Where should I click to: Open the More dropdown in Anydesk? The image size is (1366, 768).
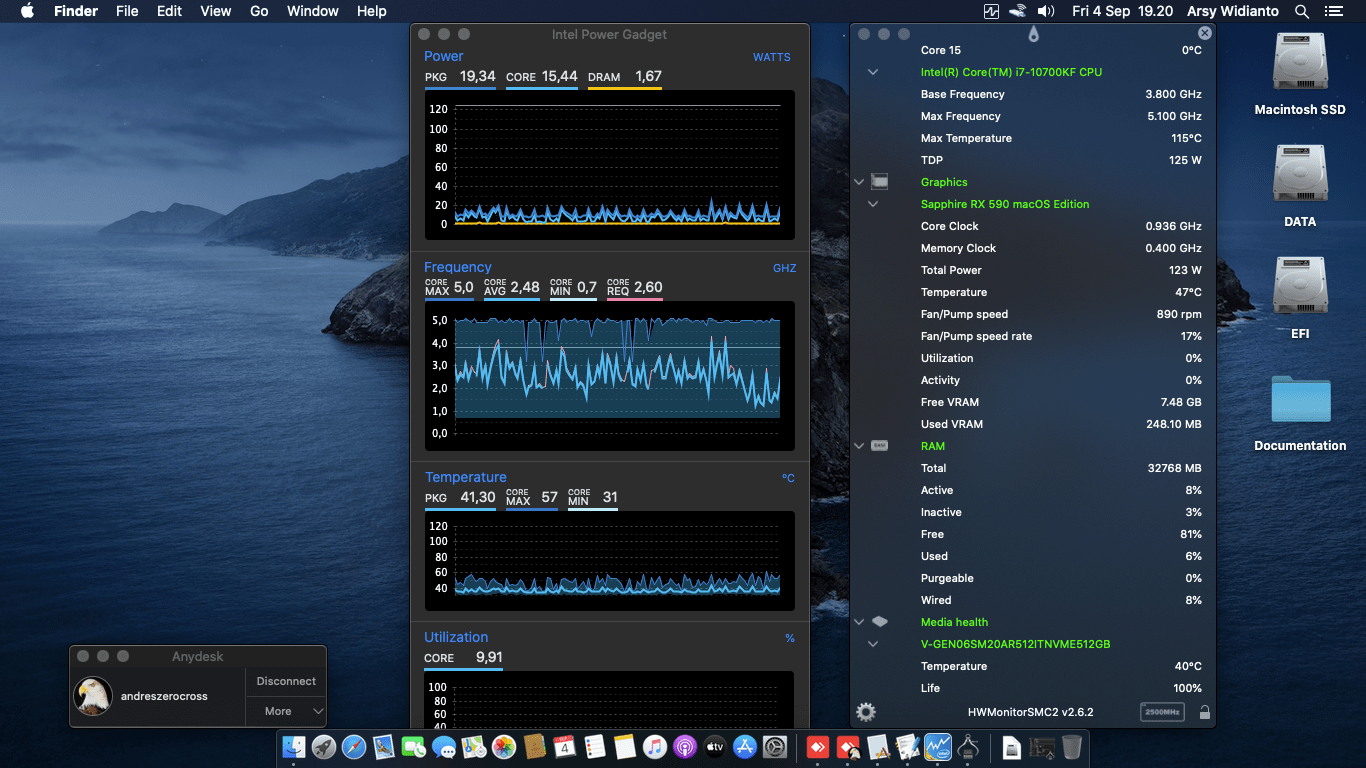click(286, 711)
